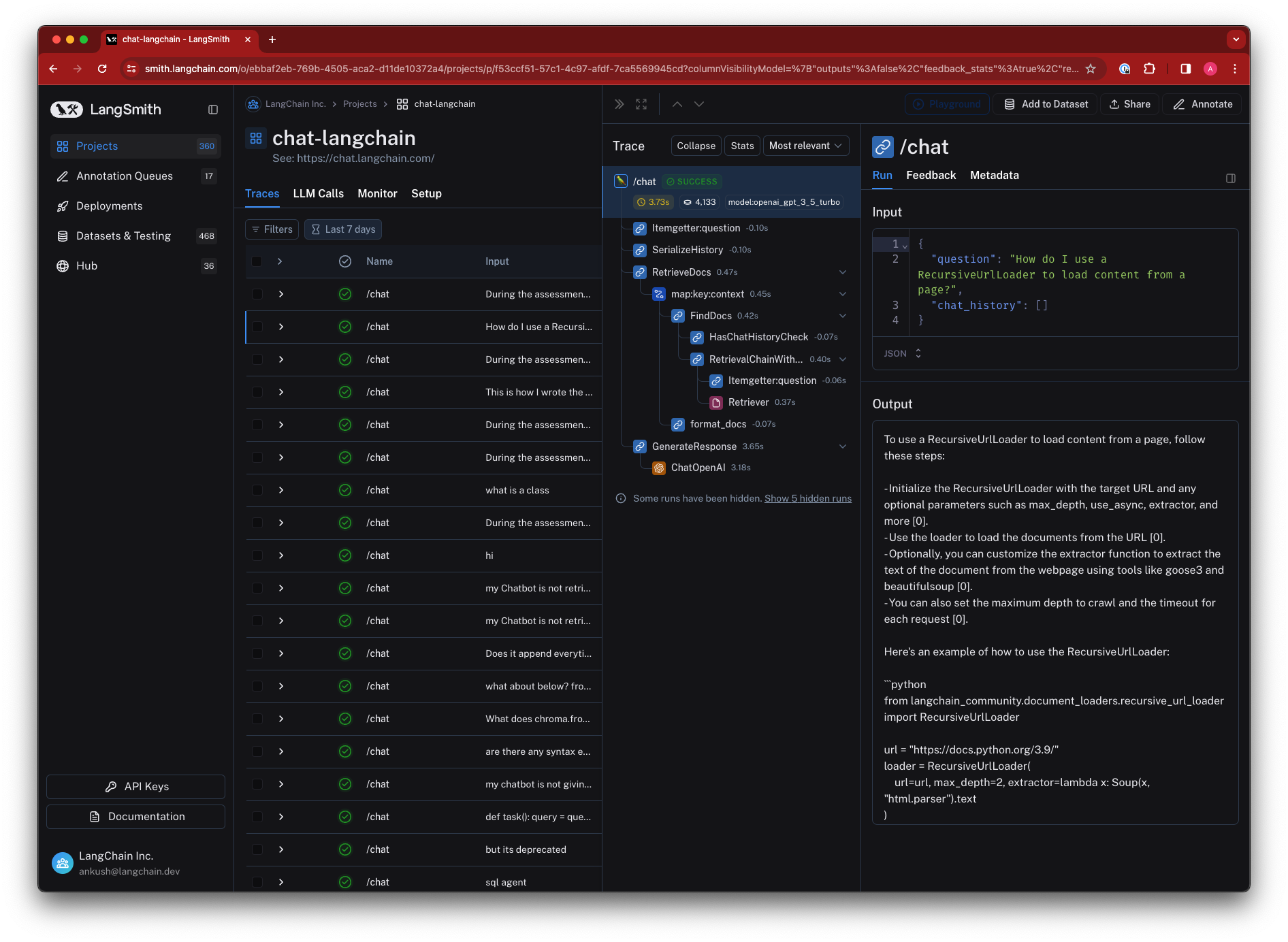This screenshot has width=1288, height=942.
Task: Expand the 'sql agent' trace row
Action: [280, 882]
